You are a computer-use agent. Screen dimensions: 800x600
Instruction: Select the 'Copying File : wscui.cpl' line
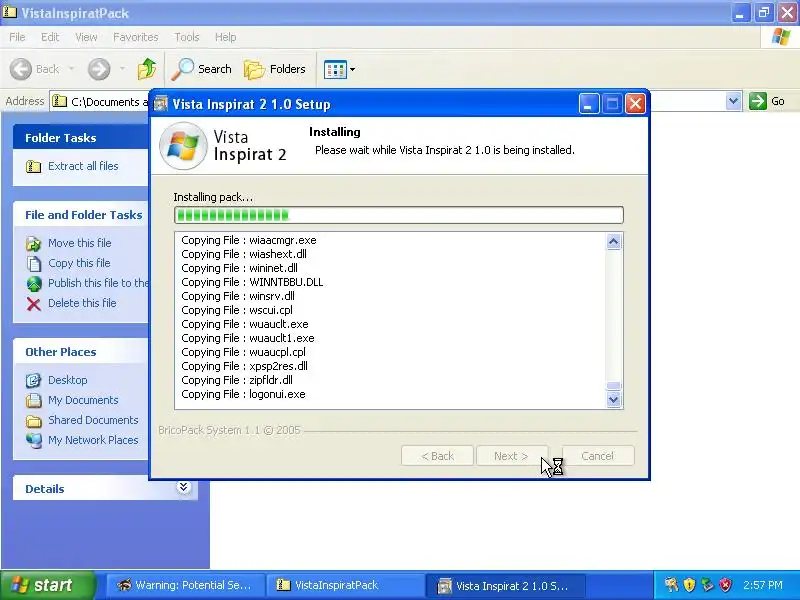click(x=237, y=310)
